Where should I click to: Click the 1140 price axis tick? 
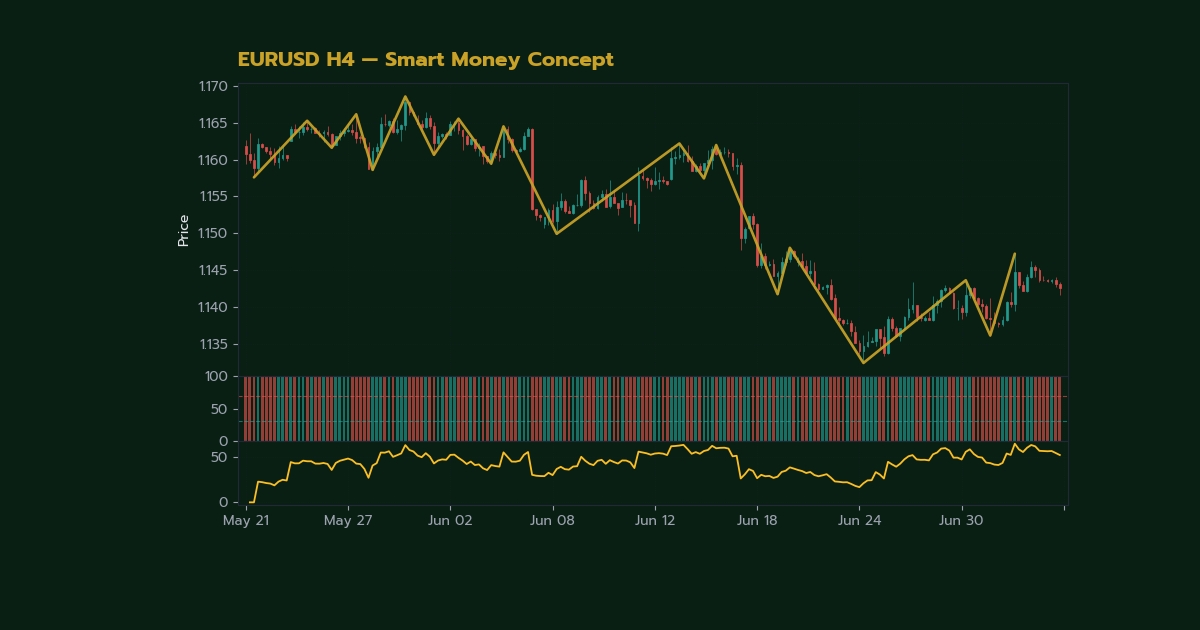point(213,307)
